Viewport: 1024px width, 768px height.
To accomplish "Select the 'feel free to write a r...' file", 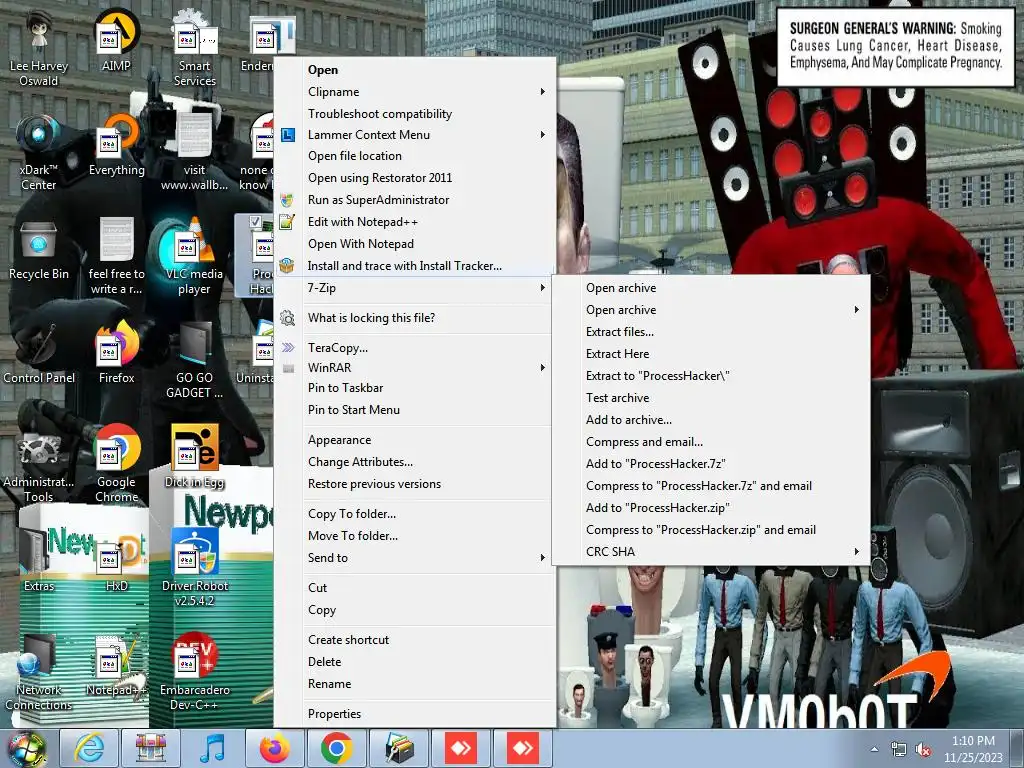I will pos(116,256).
